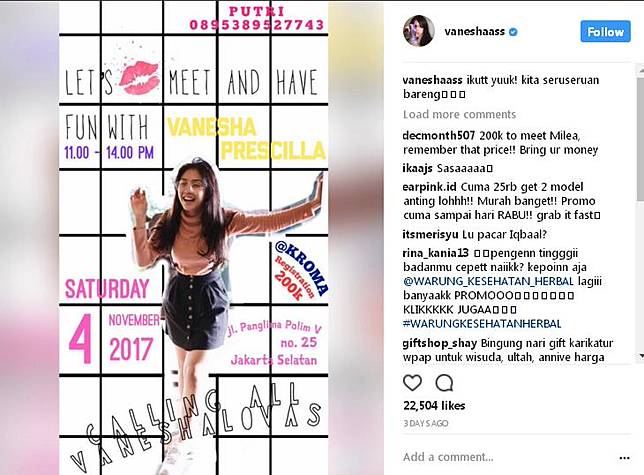The image size is (644, 475).
Task: Open the rina_kania13 commenter profile
Action: [436, 253]
